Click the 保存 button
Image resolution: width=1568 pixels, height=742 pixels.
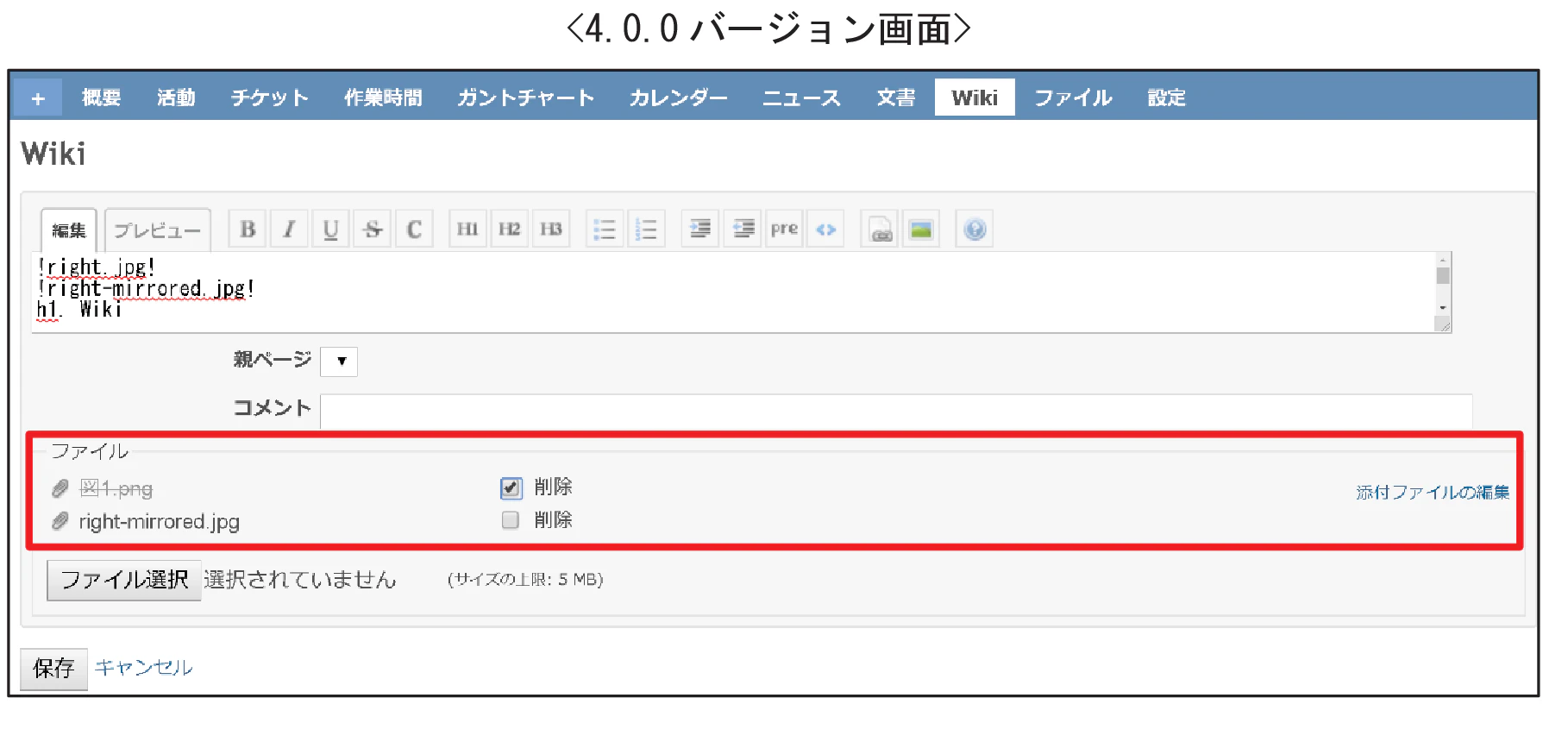[x=54, y=669]
